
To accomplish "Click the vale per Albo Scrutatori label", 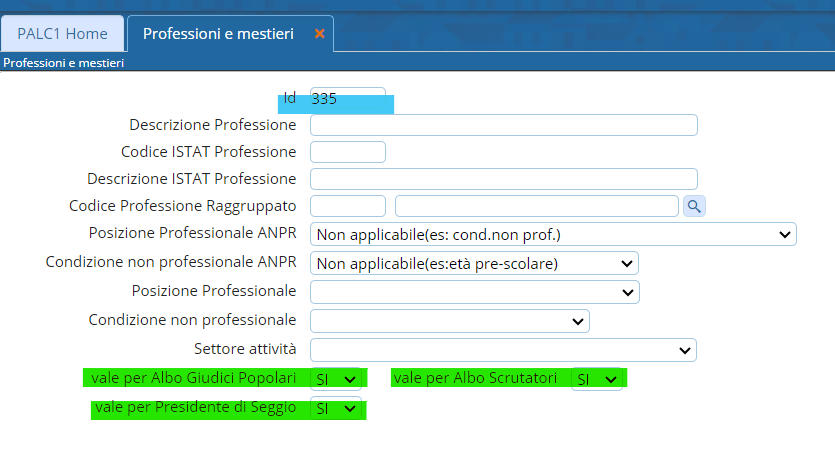I will 475,378.
